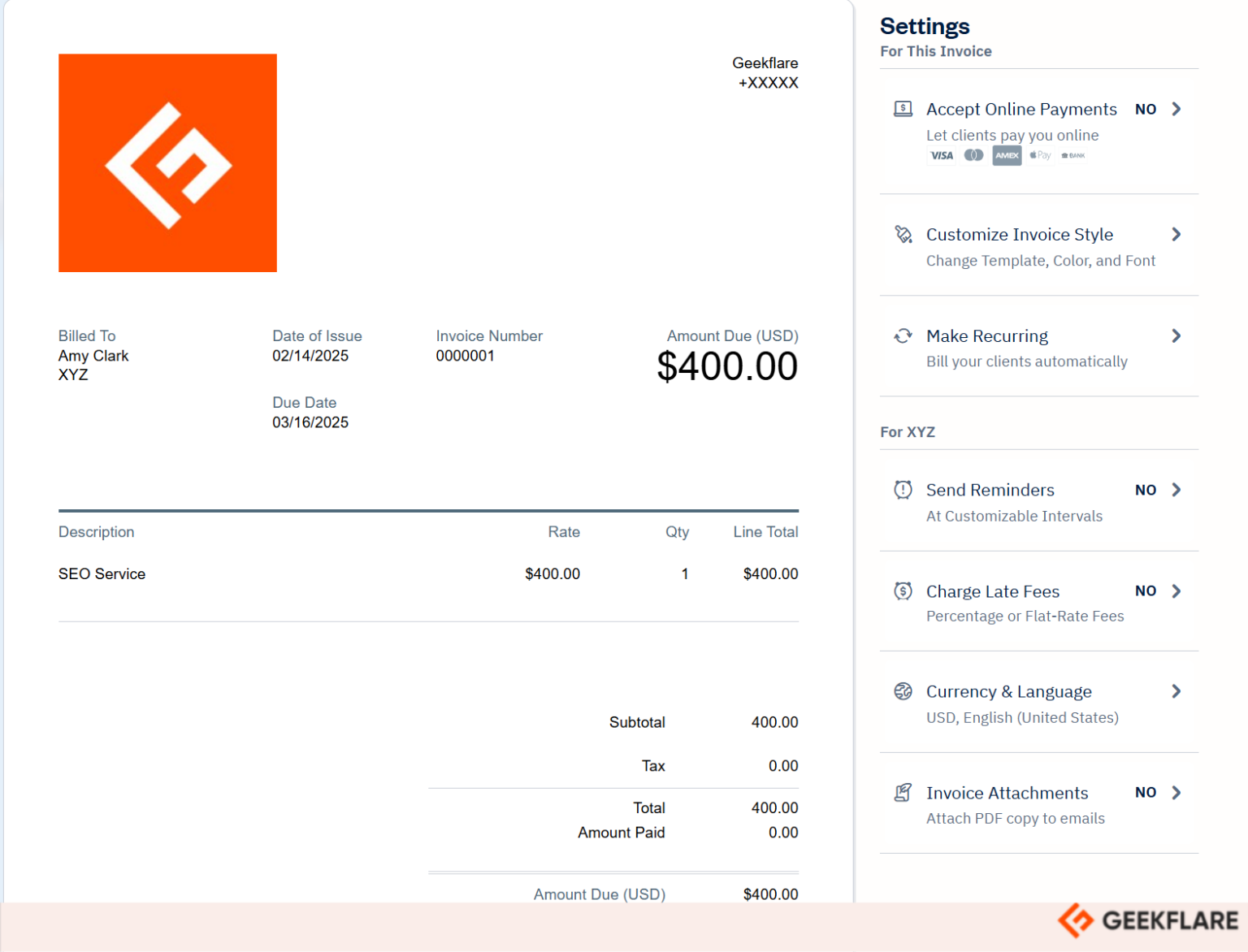Click the SEO Service line item description
The height and width of the screenshot is (952, 1248).
[x=102, y=573]
